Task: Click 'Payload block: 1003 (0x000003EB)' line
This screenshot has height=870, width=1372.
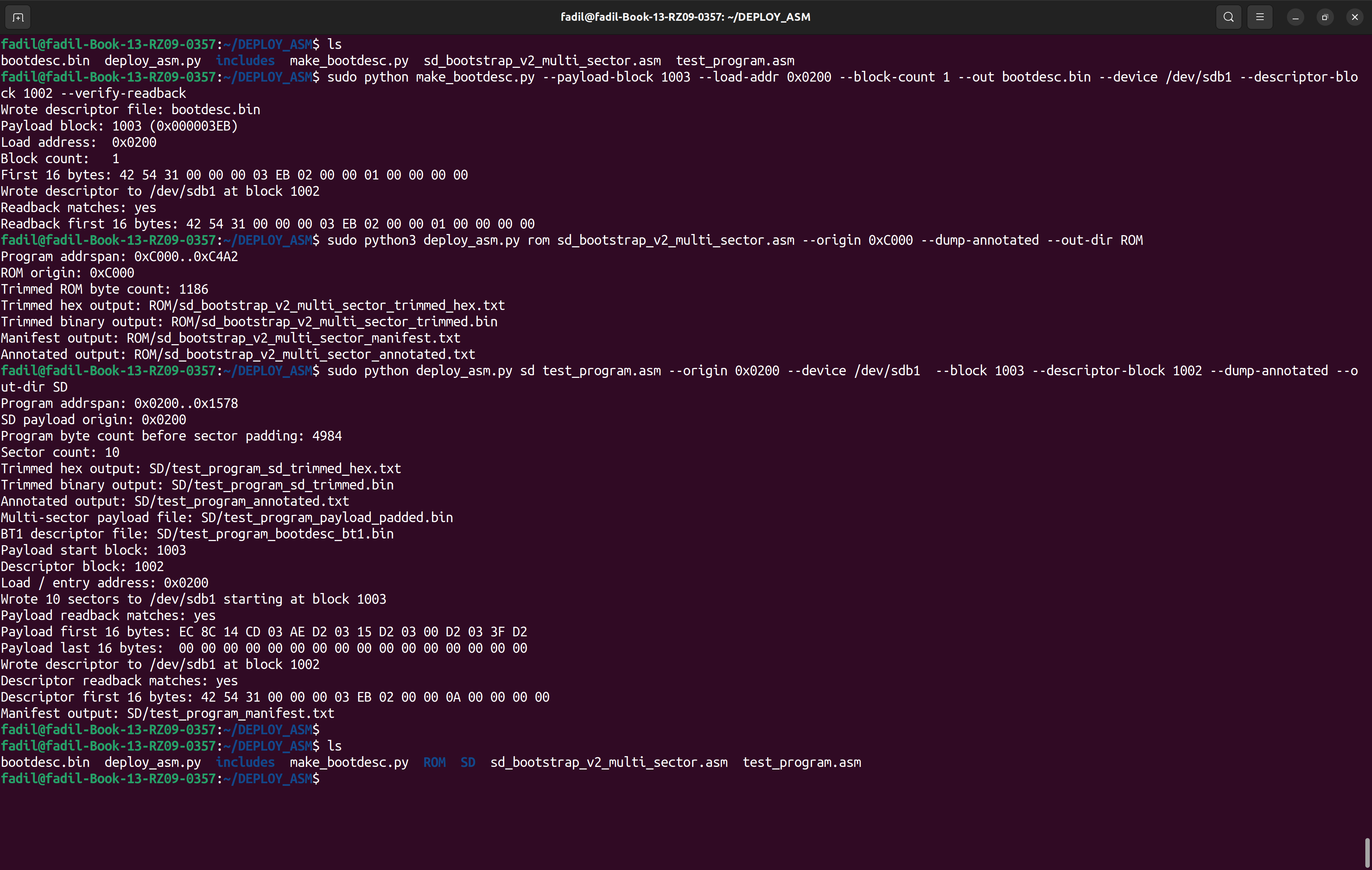Action: click(119, 126)
